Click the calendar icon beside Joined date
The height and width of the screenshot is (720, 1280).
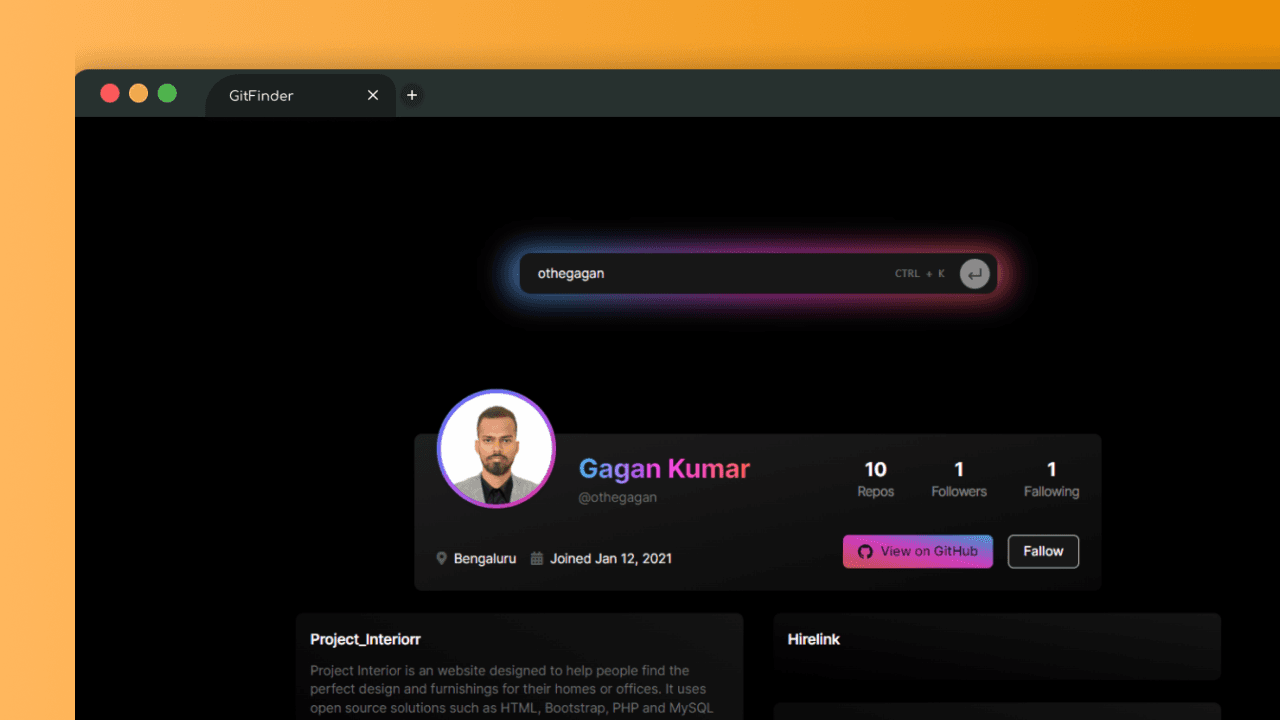coord(537,558)
